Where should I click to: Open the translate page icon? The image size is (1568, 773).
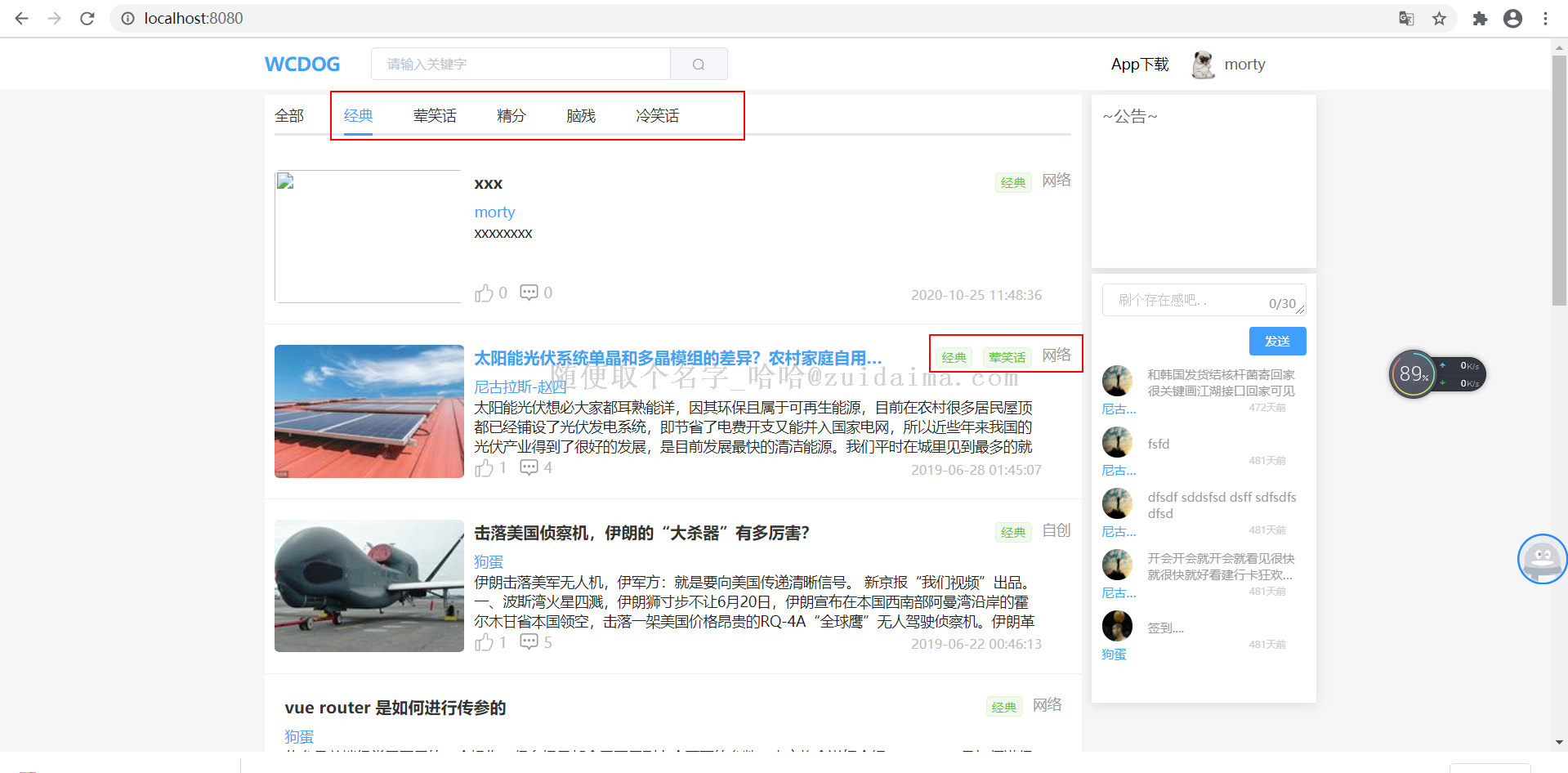[1406, 18]
